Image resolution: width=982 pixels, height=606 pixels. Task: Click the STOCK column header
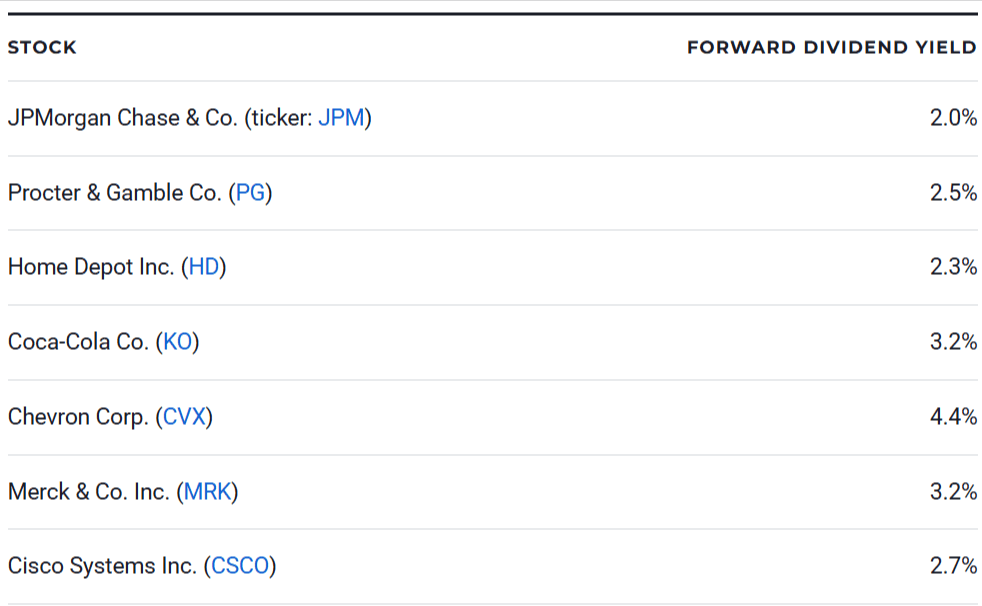pos(42,48)
